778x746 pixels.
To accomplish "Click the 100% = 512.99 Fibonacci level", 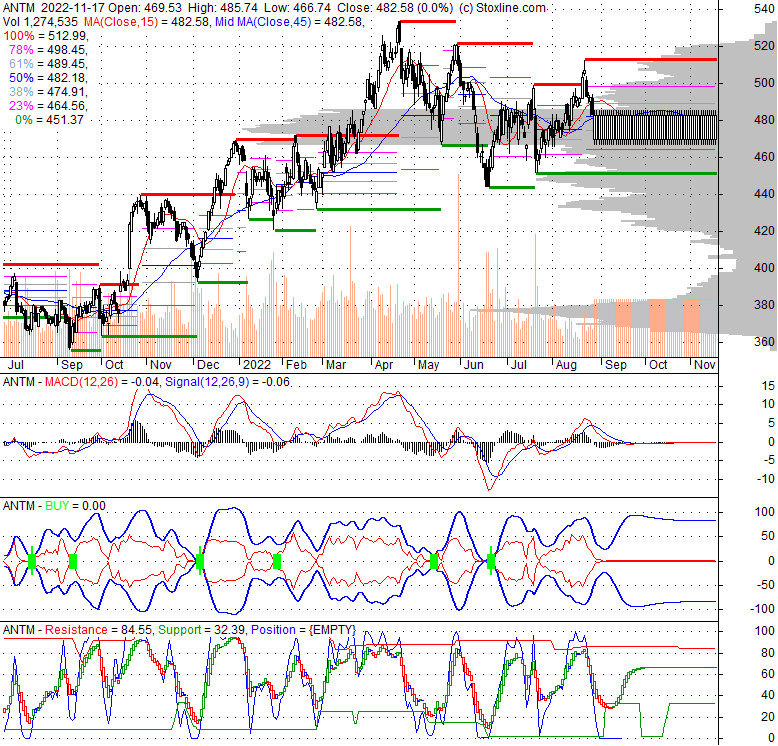I will [46, 36].
